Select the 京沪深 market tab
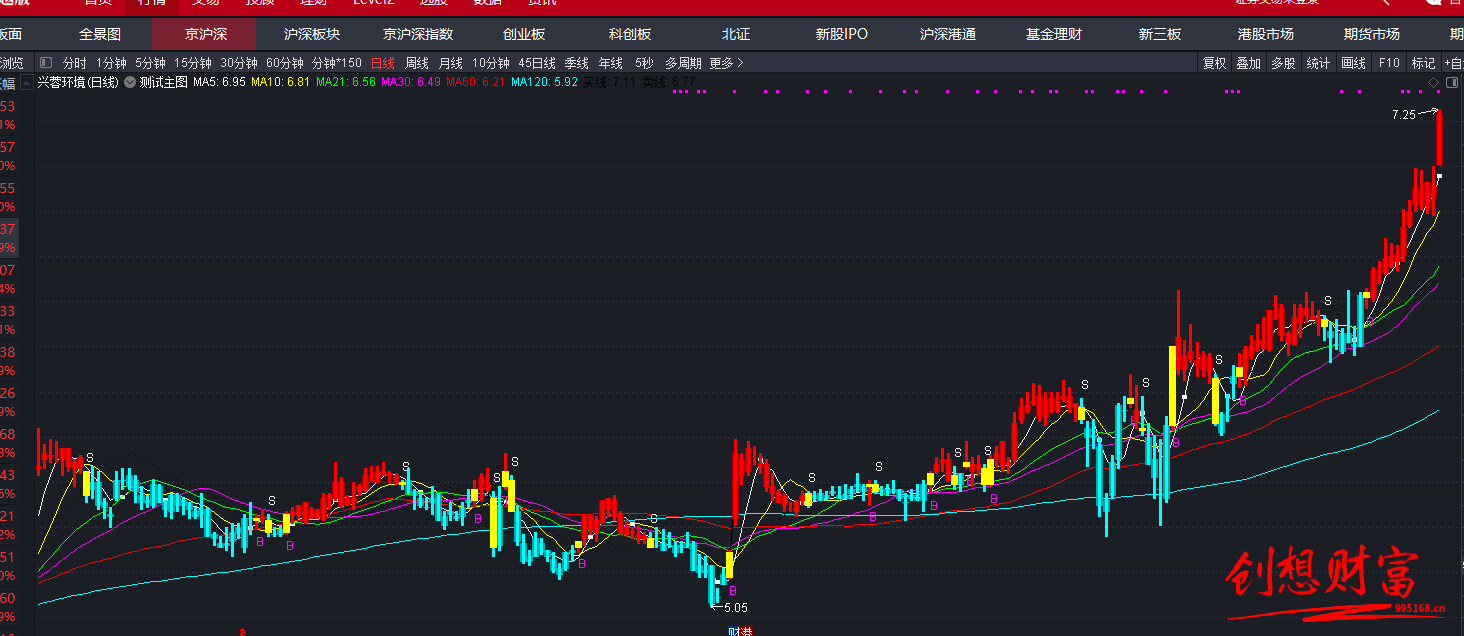Image resolution: width=1464 pixels, height=636 pixels. click(206, 34)
